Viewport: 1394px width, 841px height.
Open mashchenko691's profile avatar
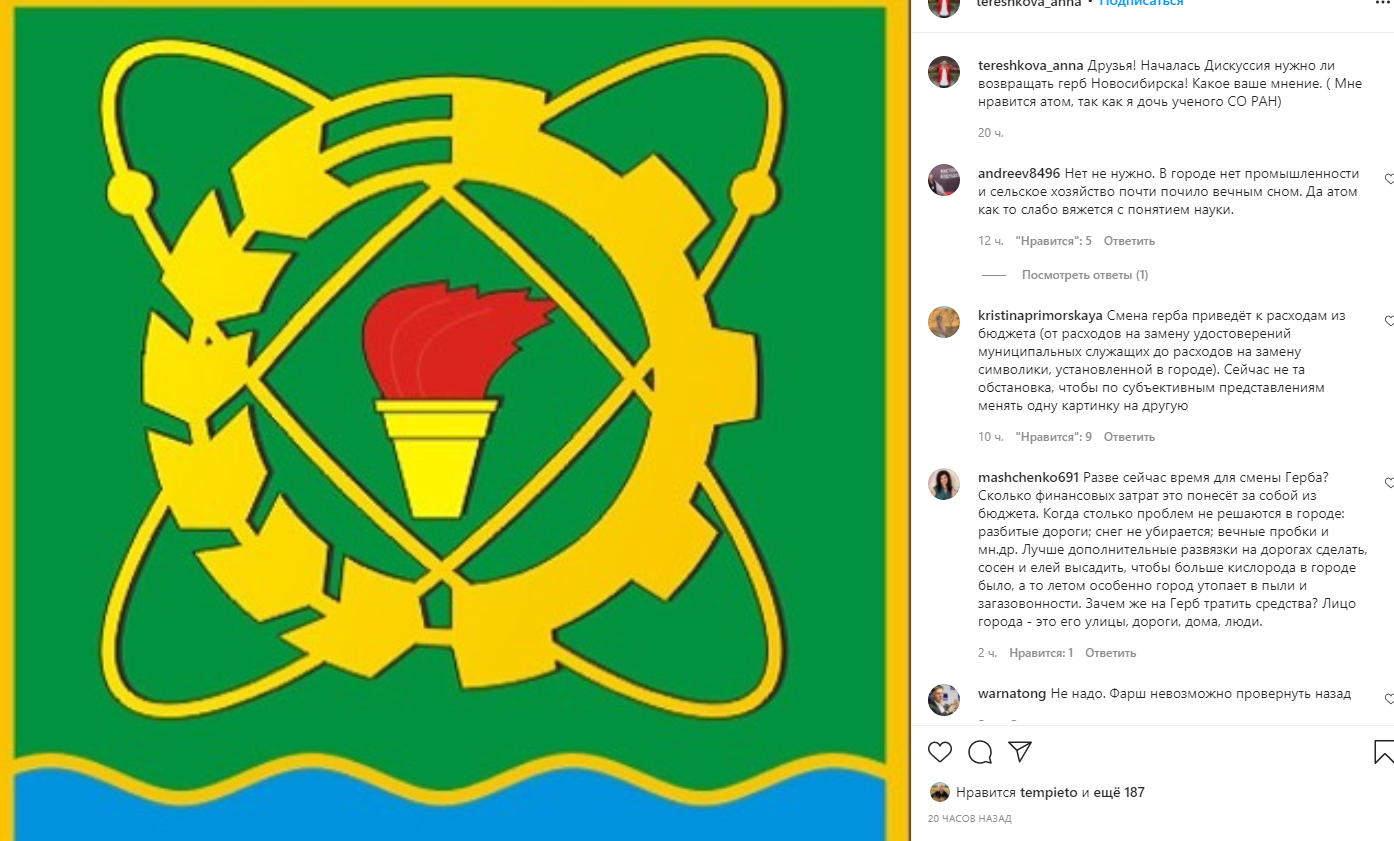944,484
